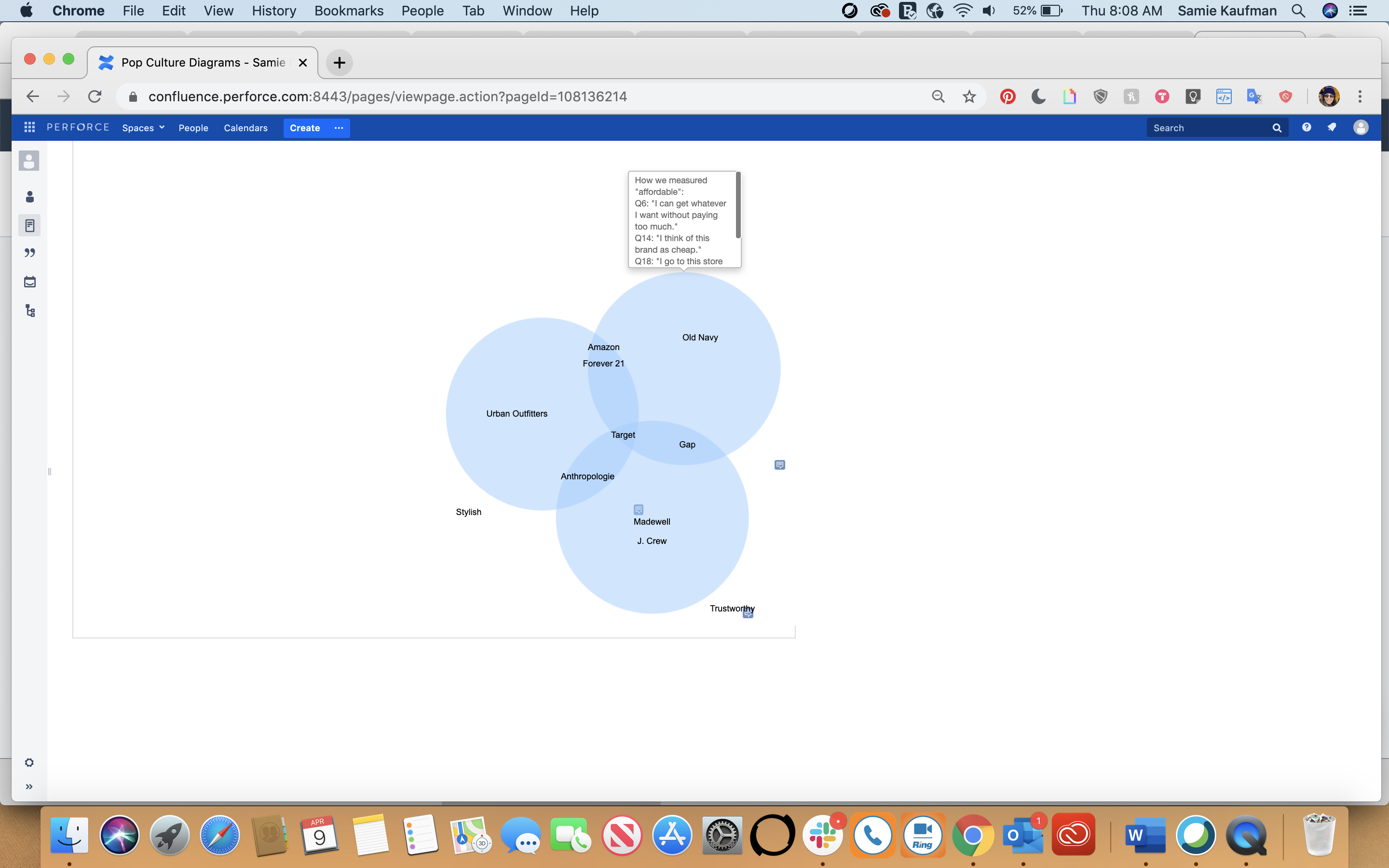Open a new Chrome tab with plus
The image size is (1389, 868).
pyautogui.click(x=339, y=63)
